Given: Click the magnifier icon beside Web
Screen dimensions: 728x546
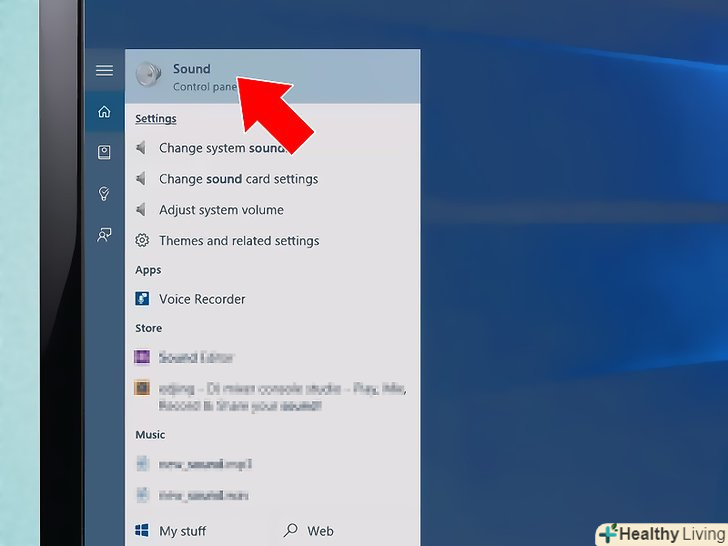Looking at the screenshot, I should [x=291, y=530].
